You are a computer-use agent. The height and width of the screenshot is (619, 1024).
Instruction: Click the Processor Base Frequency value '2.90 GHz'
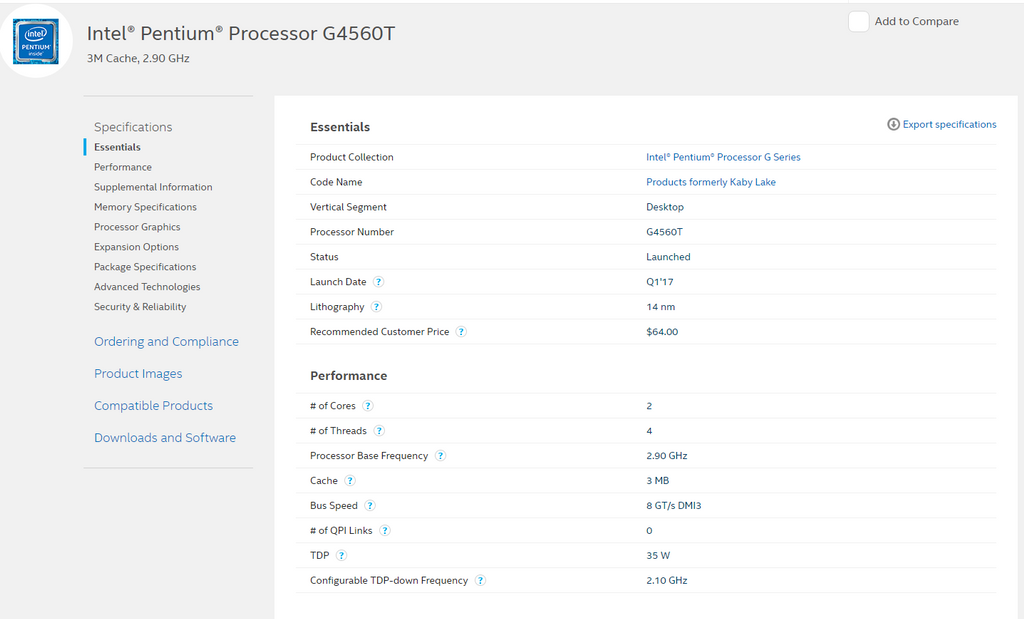click(667, 456)
